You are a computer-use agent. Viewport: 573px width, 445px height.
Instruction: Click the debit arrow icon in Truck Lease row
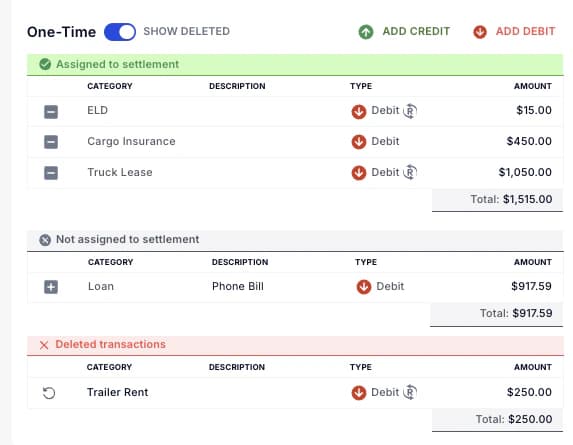click(359, 173)
